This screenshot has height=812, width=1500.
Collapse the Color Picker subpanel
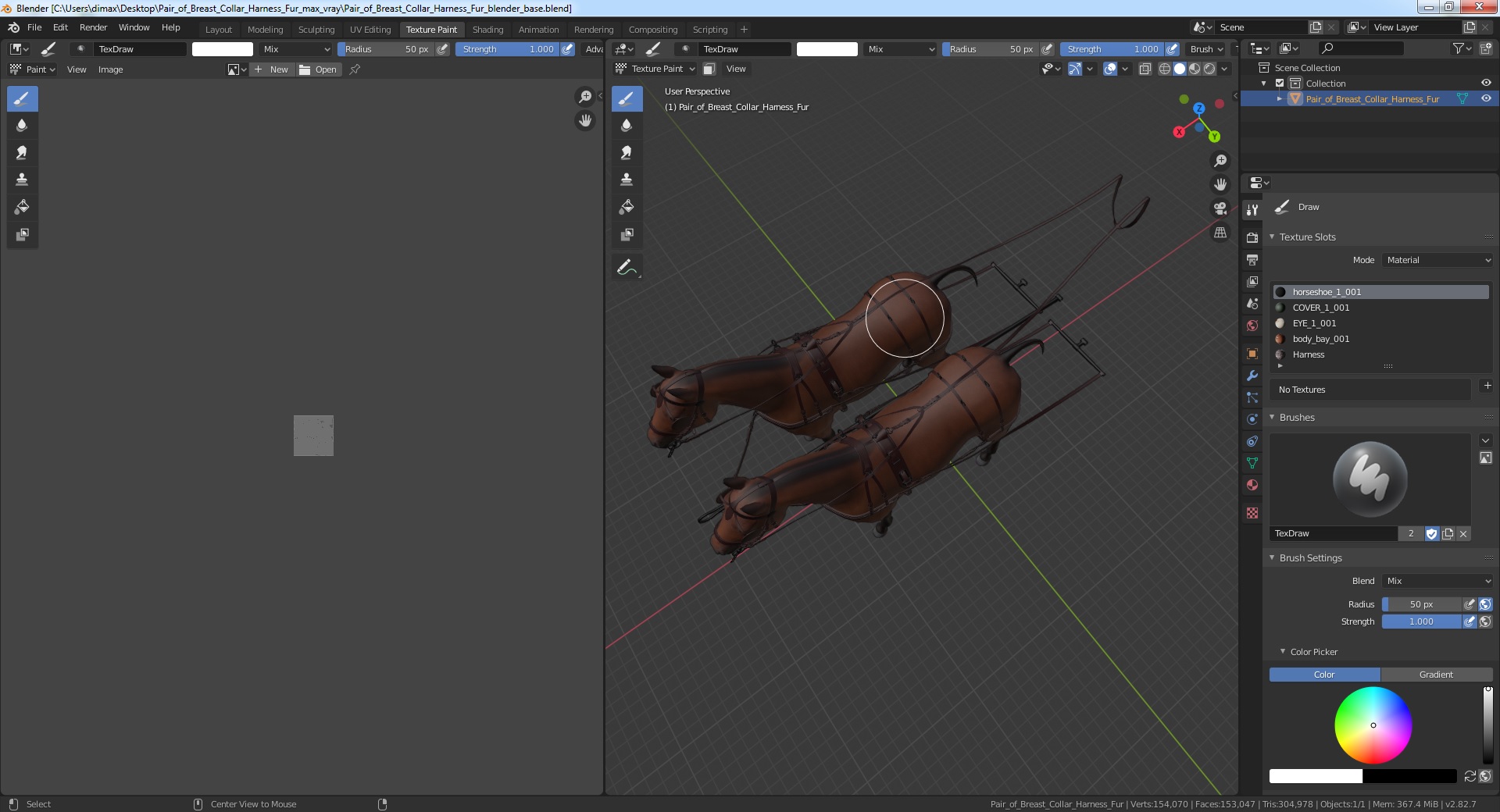click(1282, 651)
